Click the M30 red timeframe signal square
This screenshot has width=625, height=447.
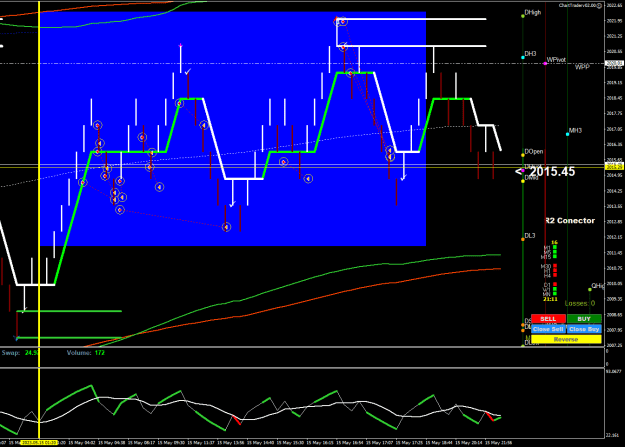click(x=555, y=266)
